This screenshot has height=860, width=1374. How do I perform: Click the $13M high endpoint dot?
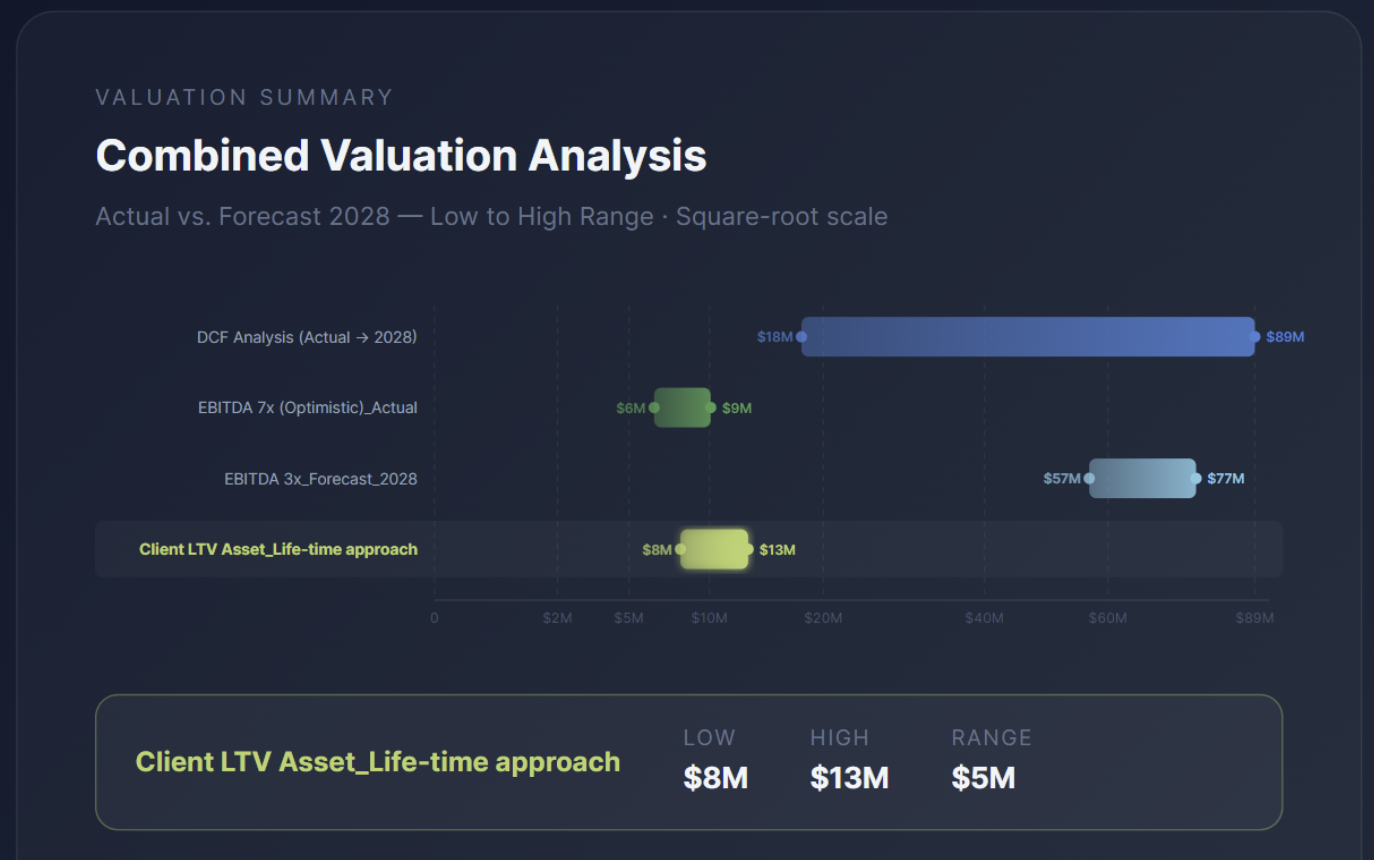pyautogui.click(x=748, y=549)
